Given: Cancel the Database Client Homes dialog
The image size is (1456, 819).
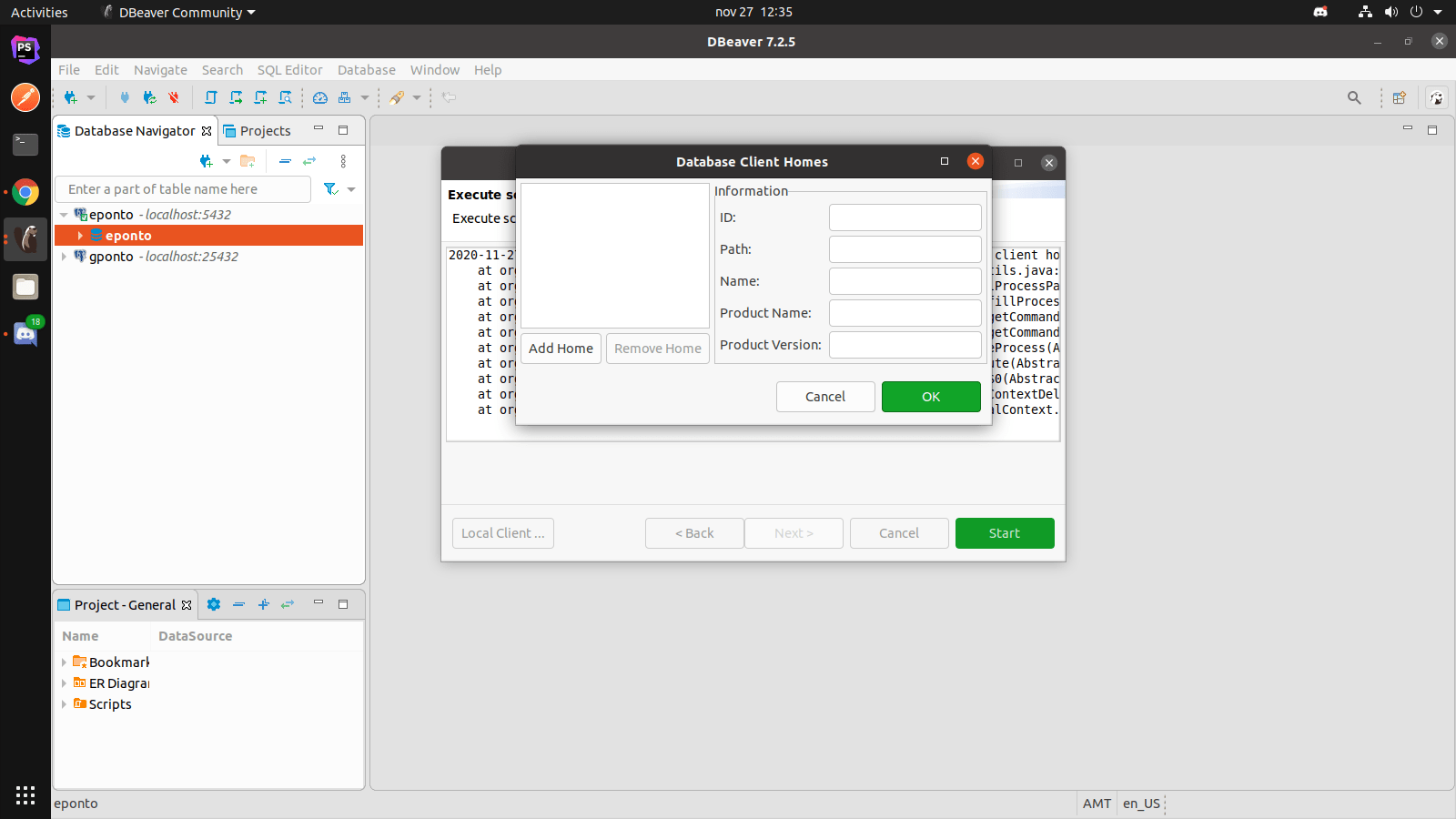Looking at the screenshot, I should (825, 397).
